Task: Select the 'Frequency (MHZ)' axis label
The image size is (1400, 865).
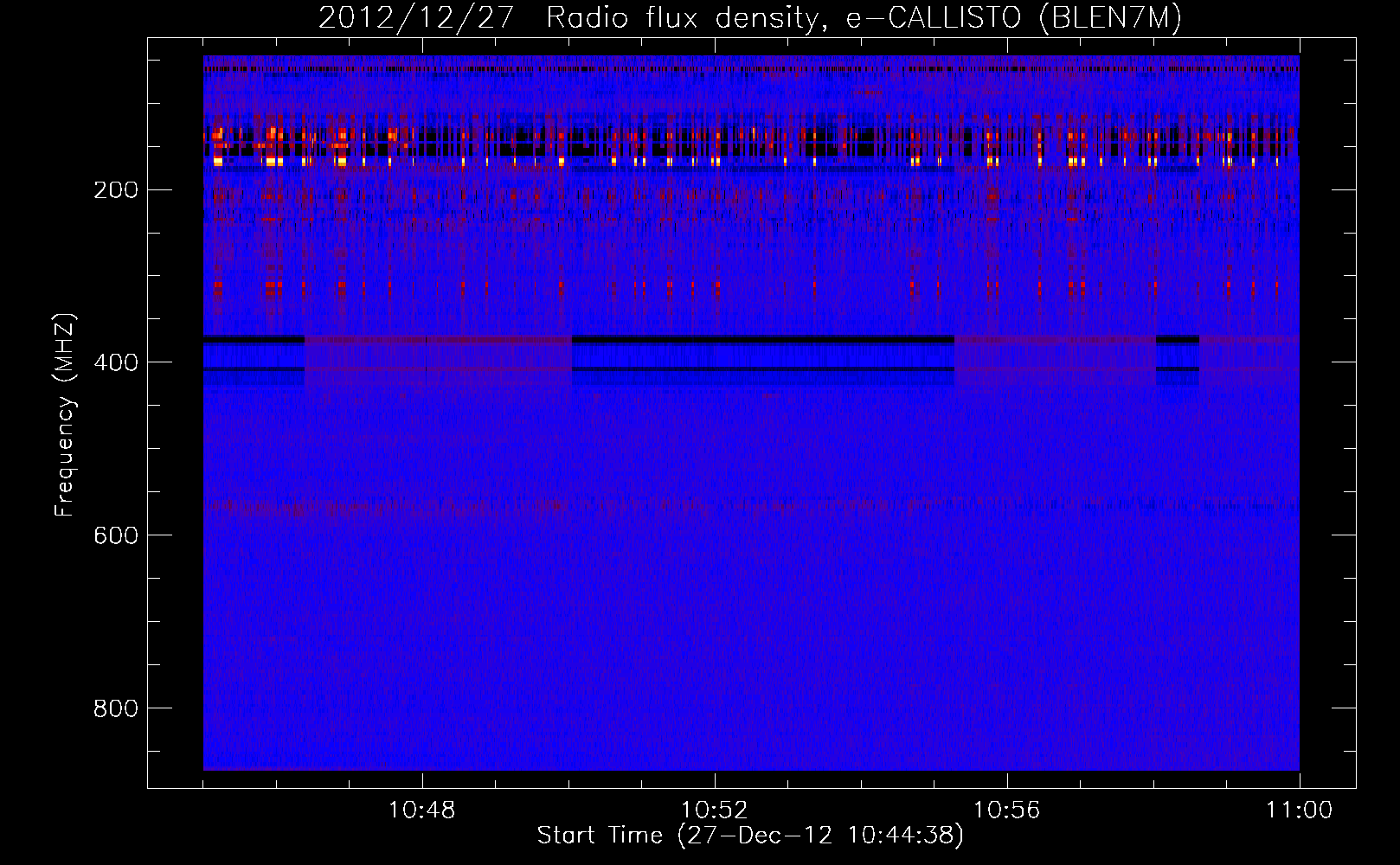Action: [x=65, y=414]
